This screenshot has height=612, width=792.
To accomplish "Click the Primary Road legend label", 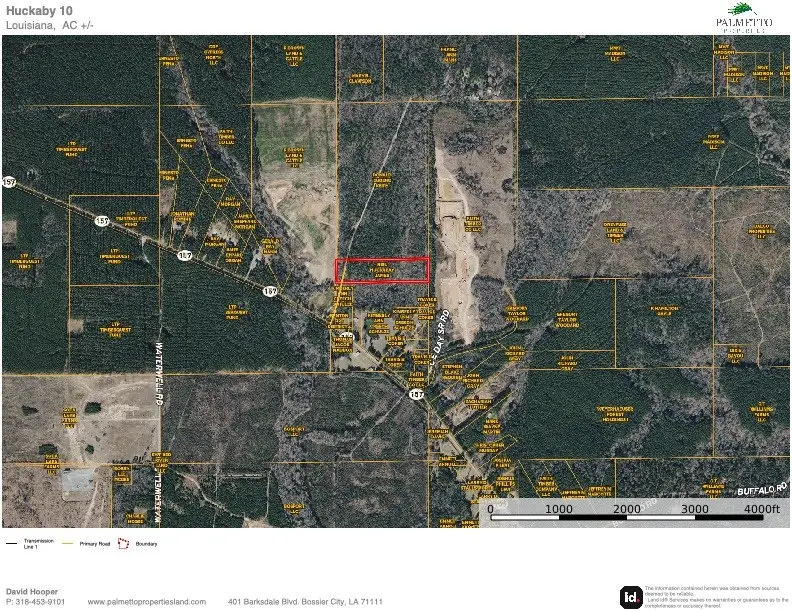I will tap(94, 544).
